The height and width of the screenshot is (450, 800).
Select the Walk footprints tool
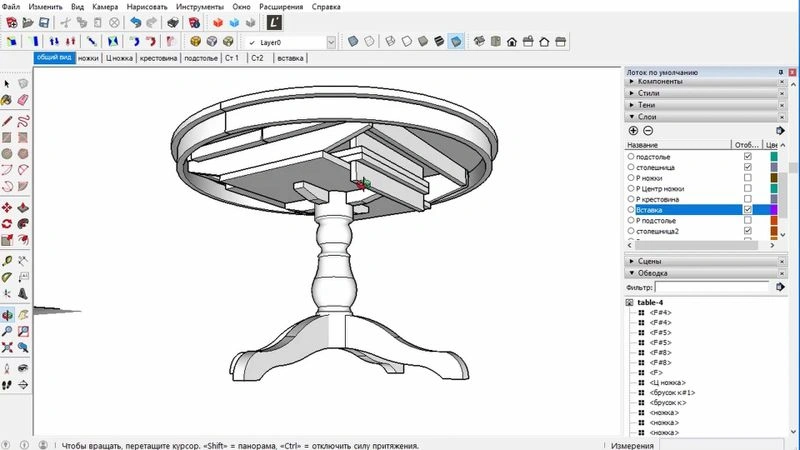coord(7,385)
